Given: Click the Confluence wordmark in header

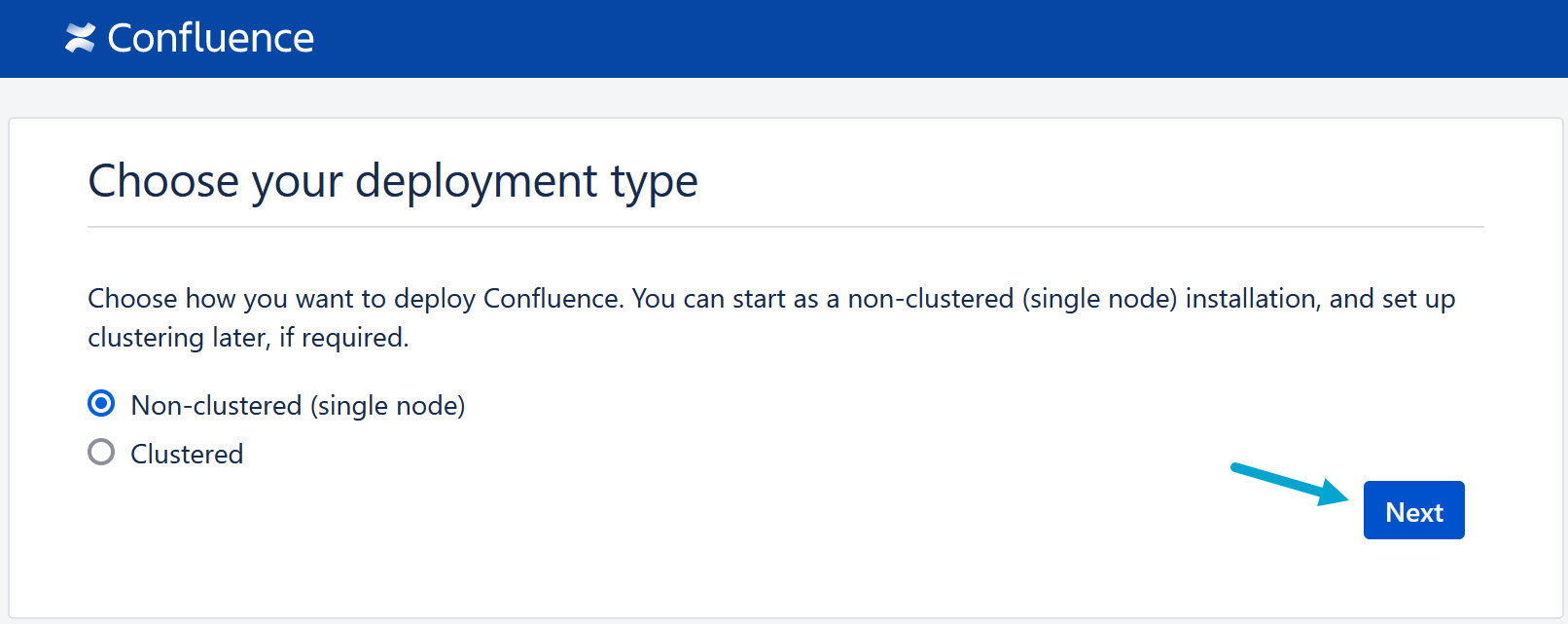Looking at the screenshot, I should coord(210,38).
